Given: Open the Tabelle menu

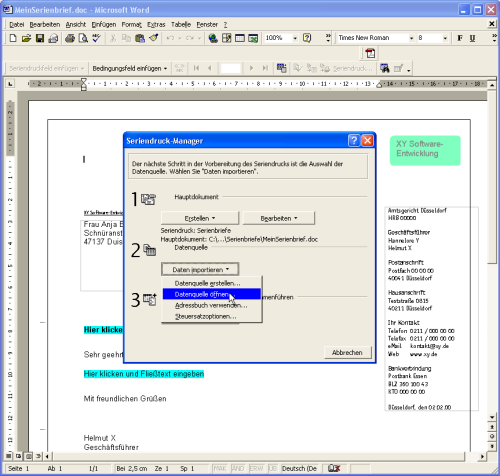Looking at the screenshot, I should tap(181, 25).
